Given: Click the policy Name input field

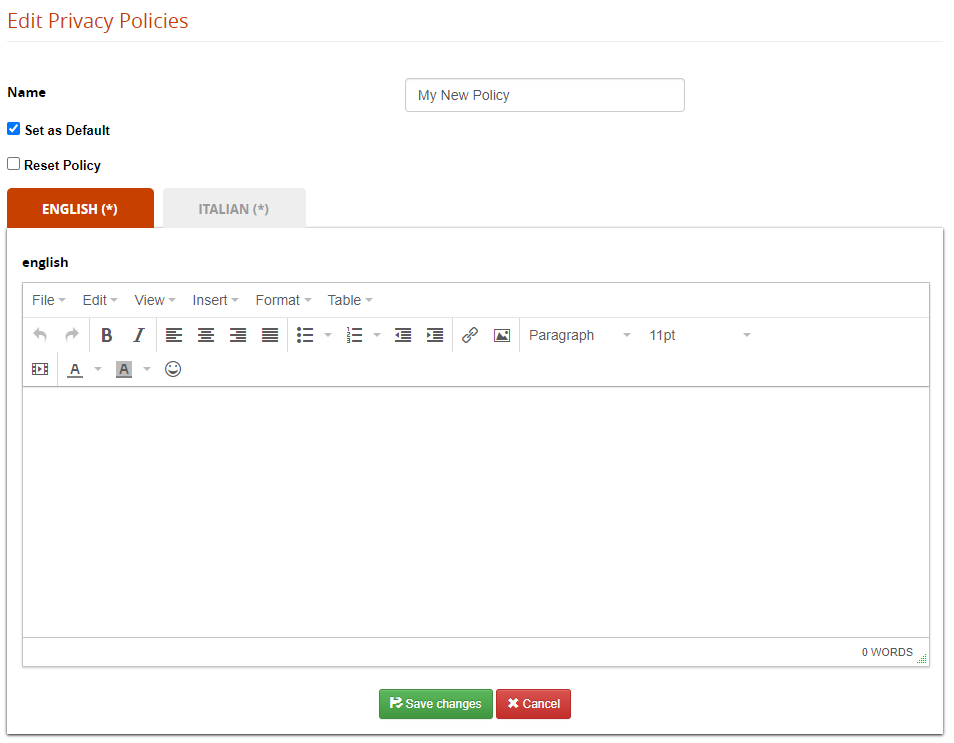Looking at the screenshot, I should (x=544, y=95).
